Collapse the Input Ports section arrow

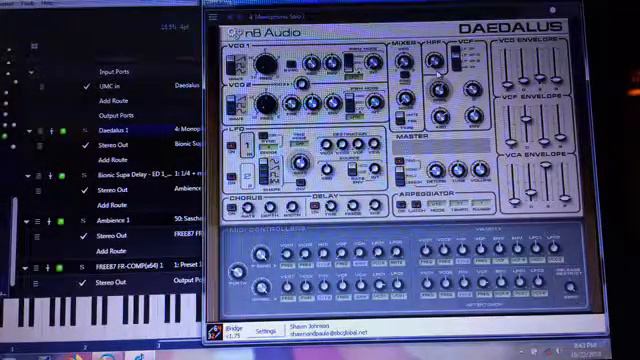(31, 73)
